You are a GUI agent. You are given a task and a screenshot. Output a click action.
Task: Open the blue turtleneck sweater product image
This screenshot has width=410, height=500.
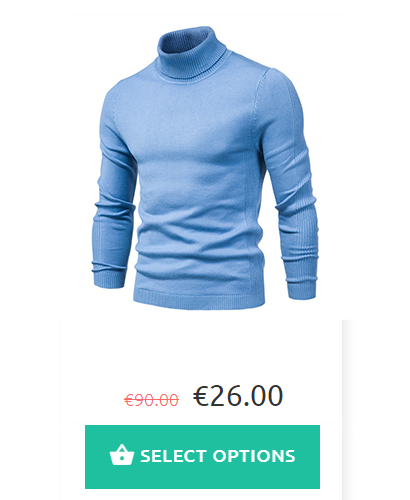(205, 168)
